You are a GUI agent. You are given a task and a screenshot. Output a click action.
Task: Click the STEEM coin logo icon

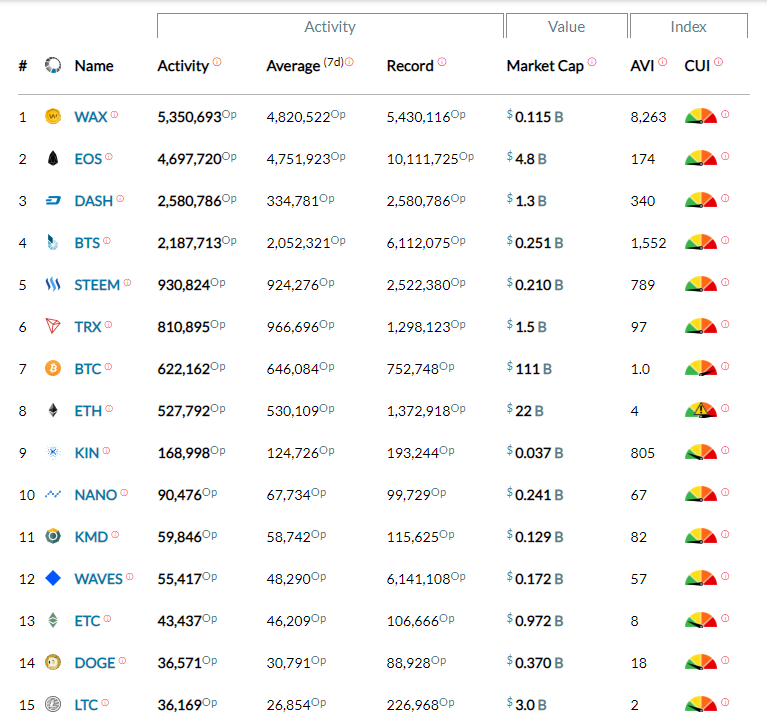[x=53, y=284]
